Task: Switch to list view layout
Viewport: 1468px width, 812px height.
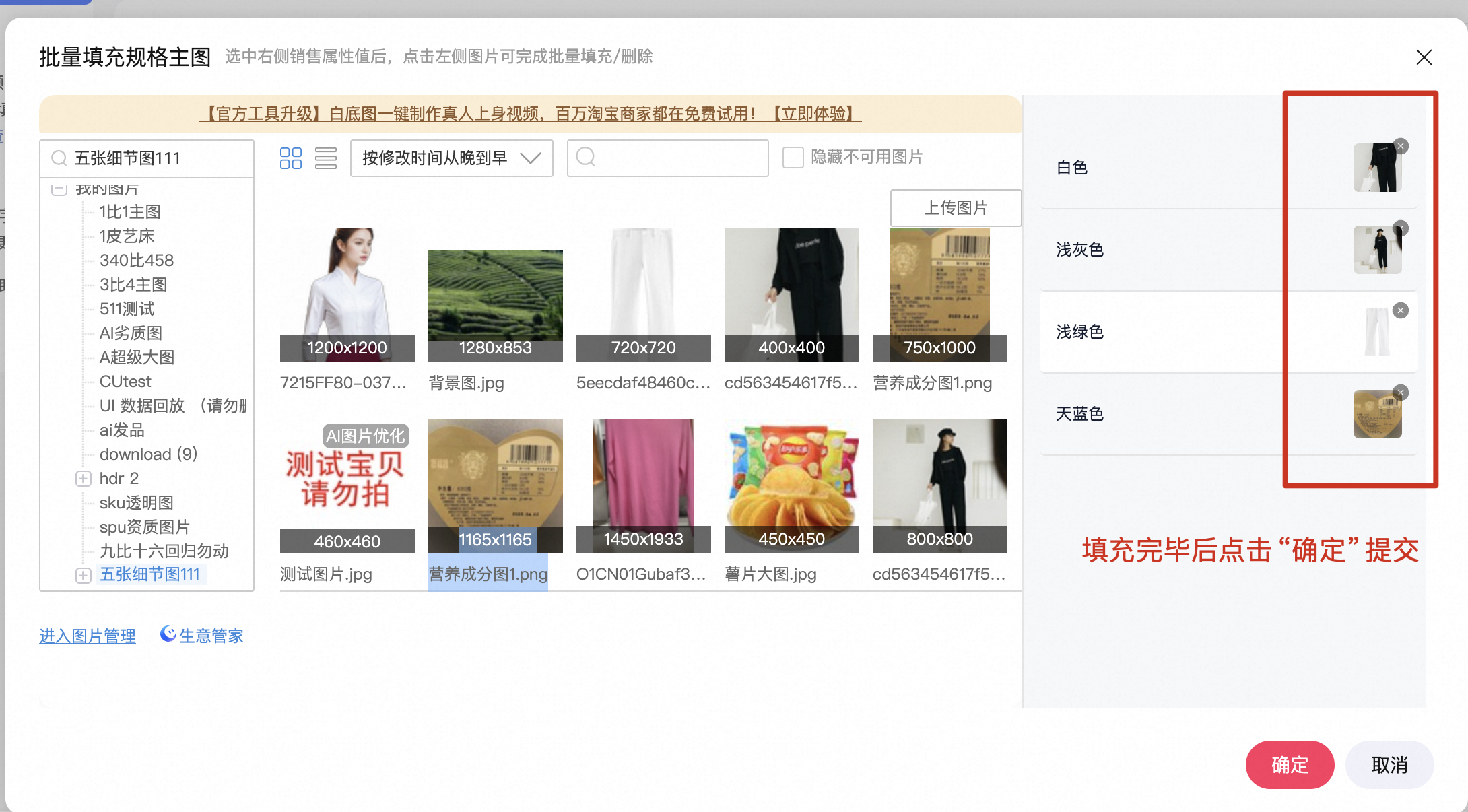Action: 326,158
